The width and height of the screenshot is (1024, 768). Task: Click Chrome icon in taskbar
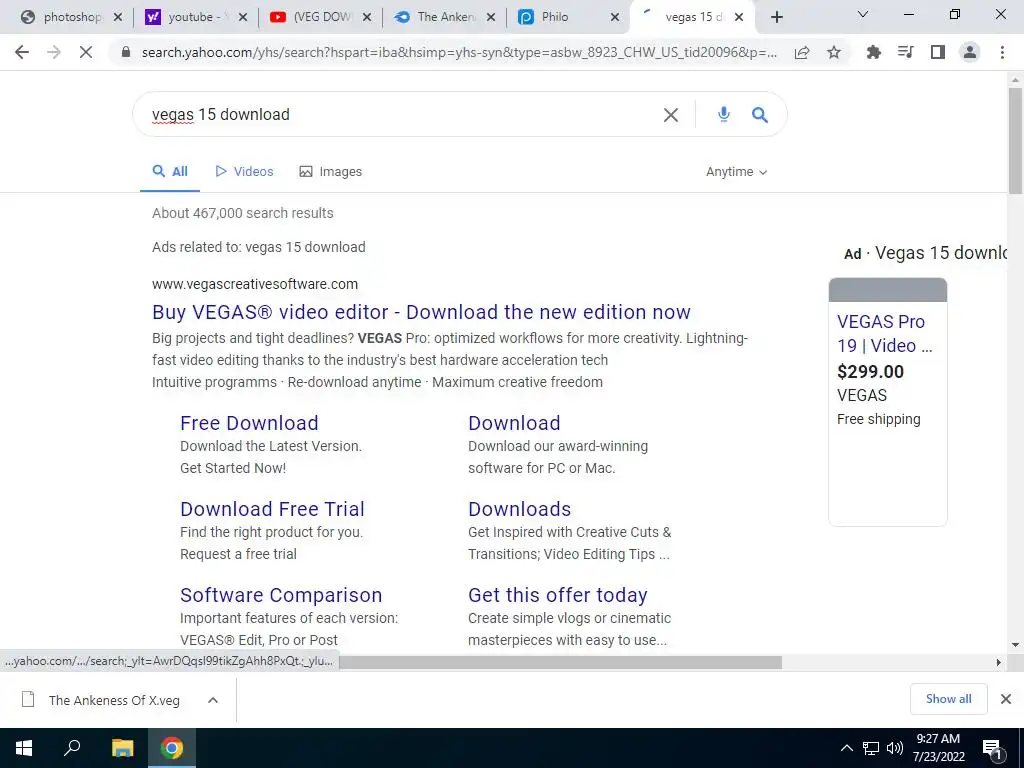click(172, 748)
